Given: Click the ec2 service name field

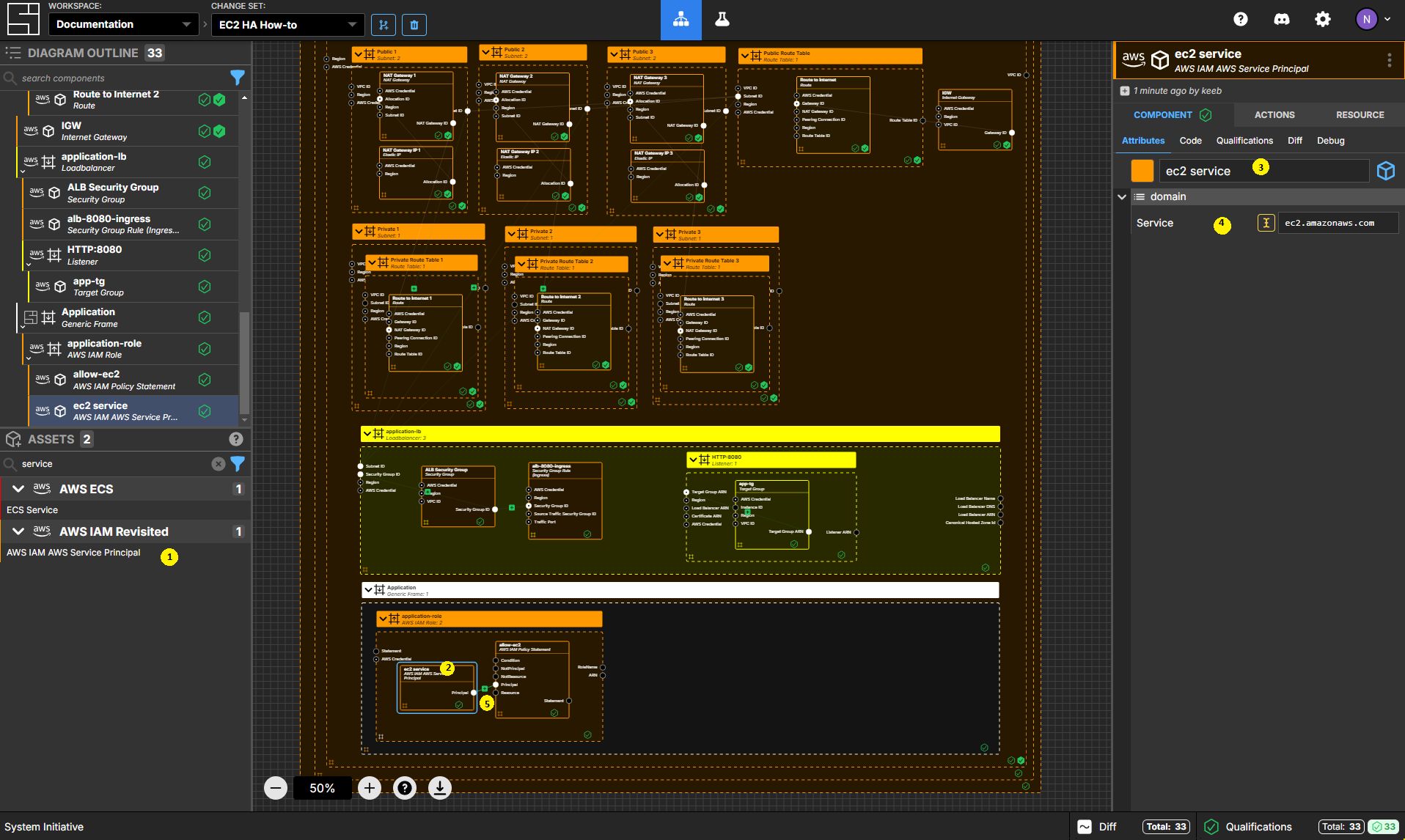Looking at the screenshot, I should 1263,171.
